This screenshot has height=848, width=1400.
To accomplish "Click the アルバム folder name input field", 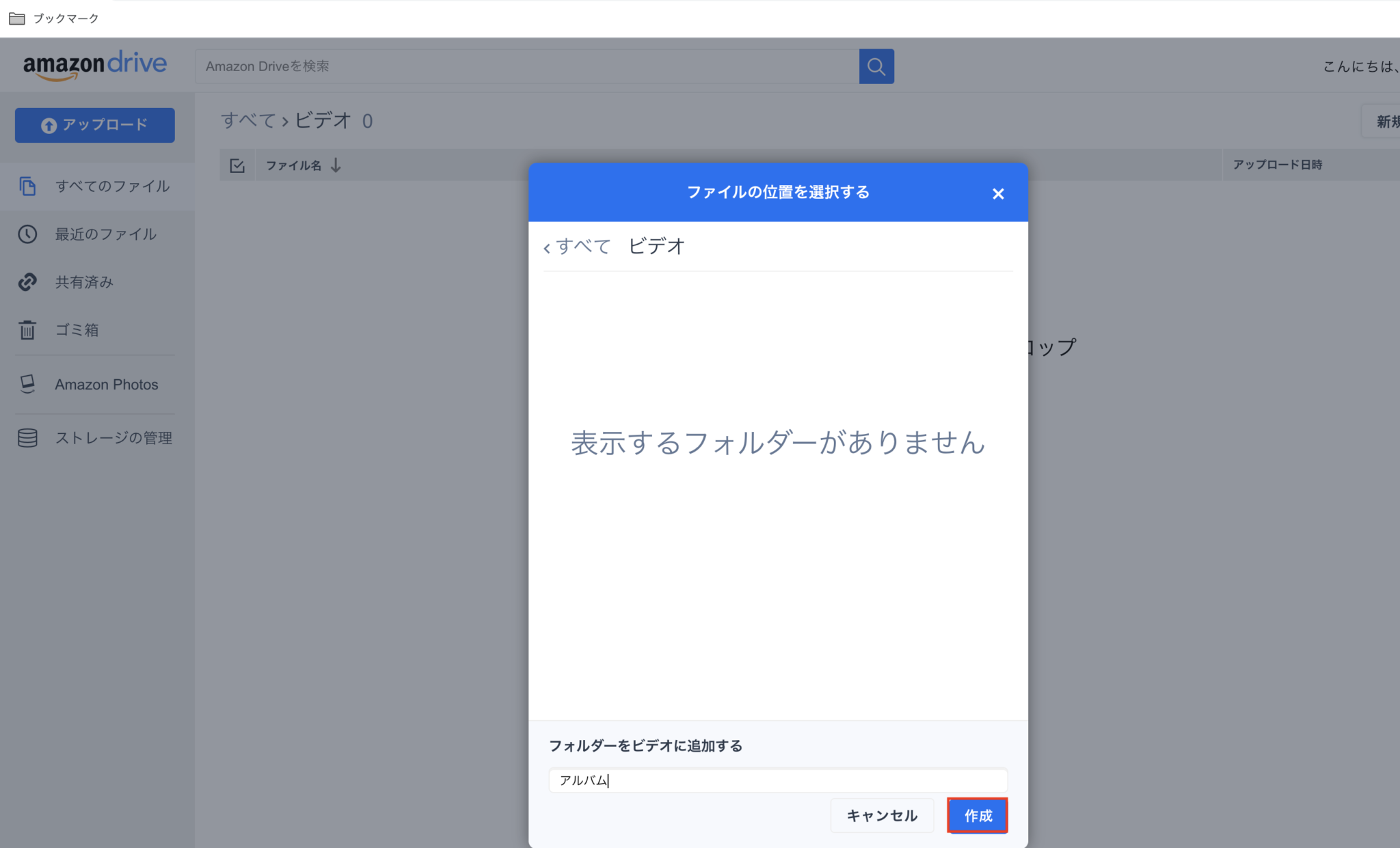I will click(777, 780).
